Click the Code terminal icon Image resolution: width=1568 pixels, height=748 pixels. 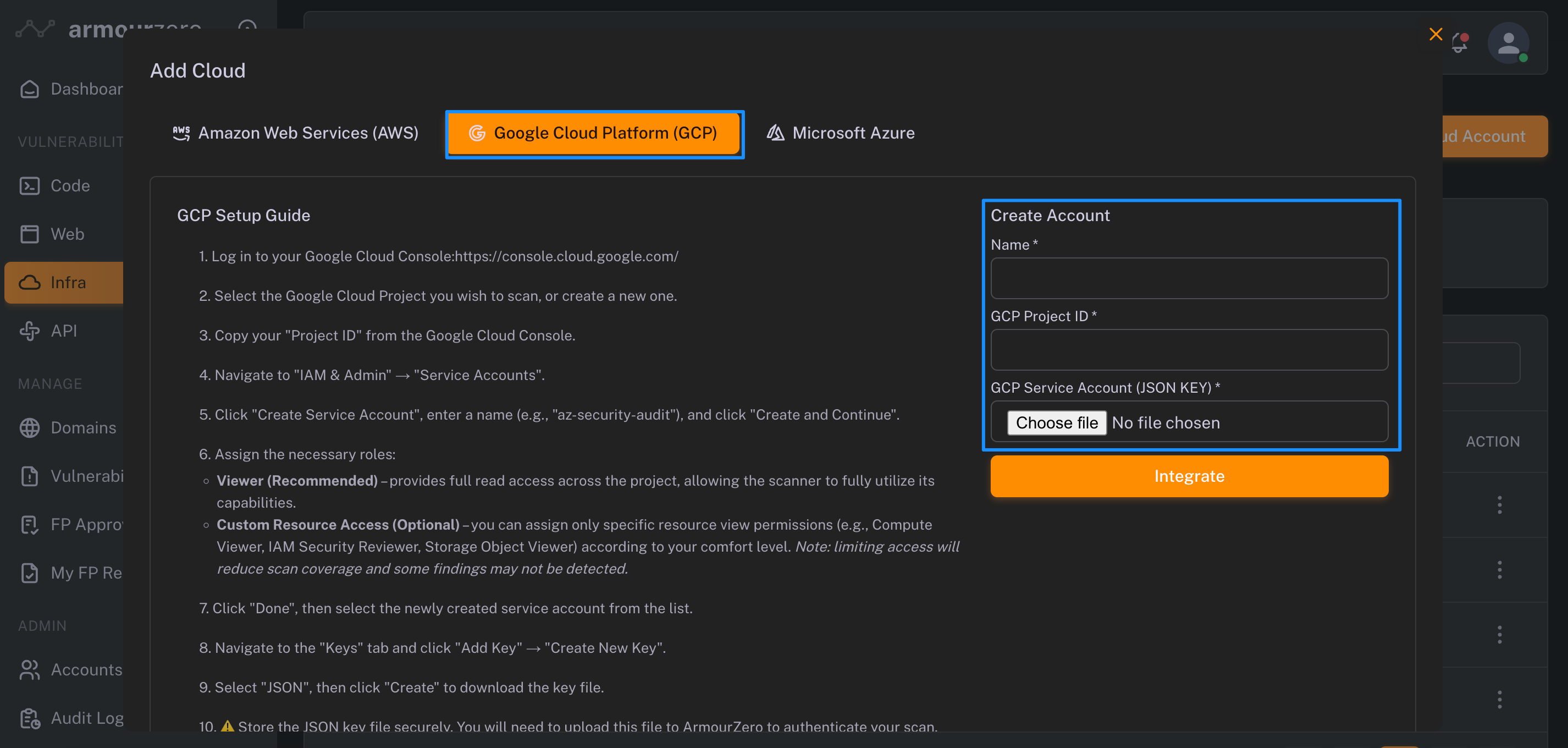[29, 186]
